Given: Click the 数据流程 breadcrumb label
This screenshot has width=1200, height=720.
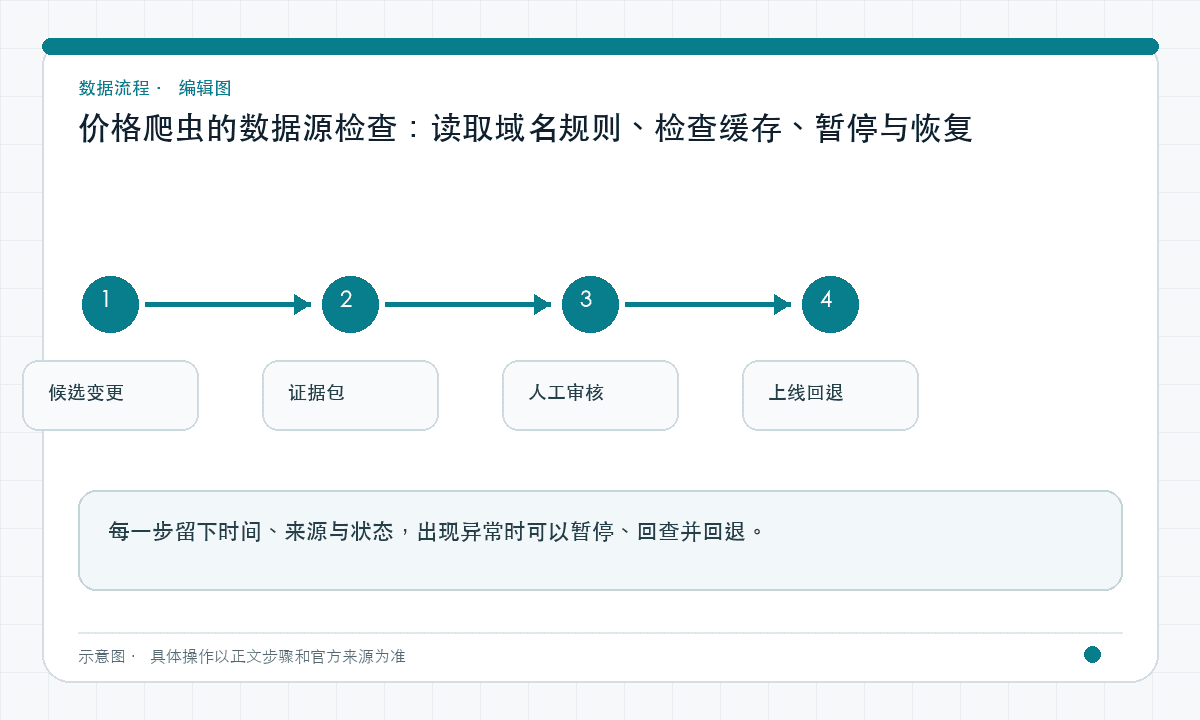Looking at the screenshot, I should (114, 88).
